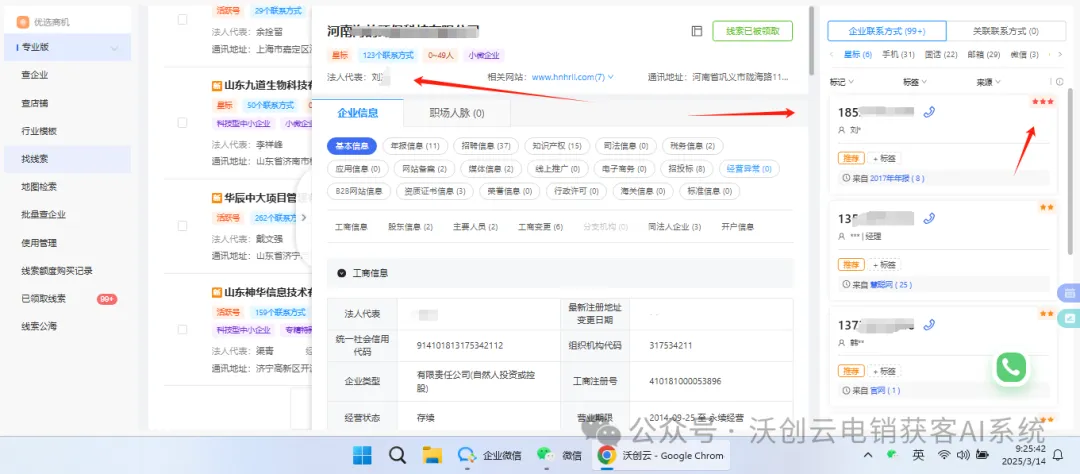Image resolution: width=1080 pixels, height=474 pixels.
Task: Select the 企业联系方式 (99+) tab
Action: 886,31
